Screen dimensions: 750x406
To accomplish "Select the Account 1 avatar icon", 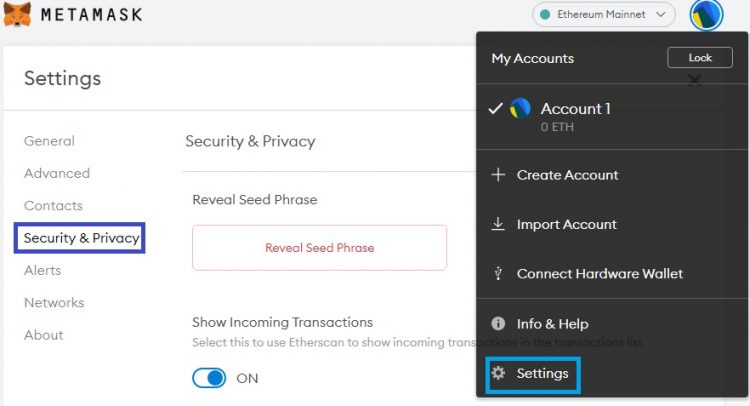I will coord(520,108).
